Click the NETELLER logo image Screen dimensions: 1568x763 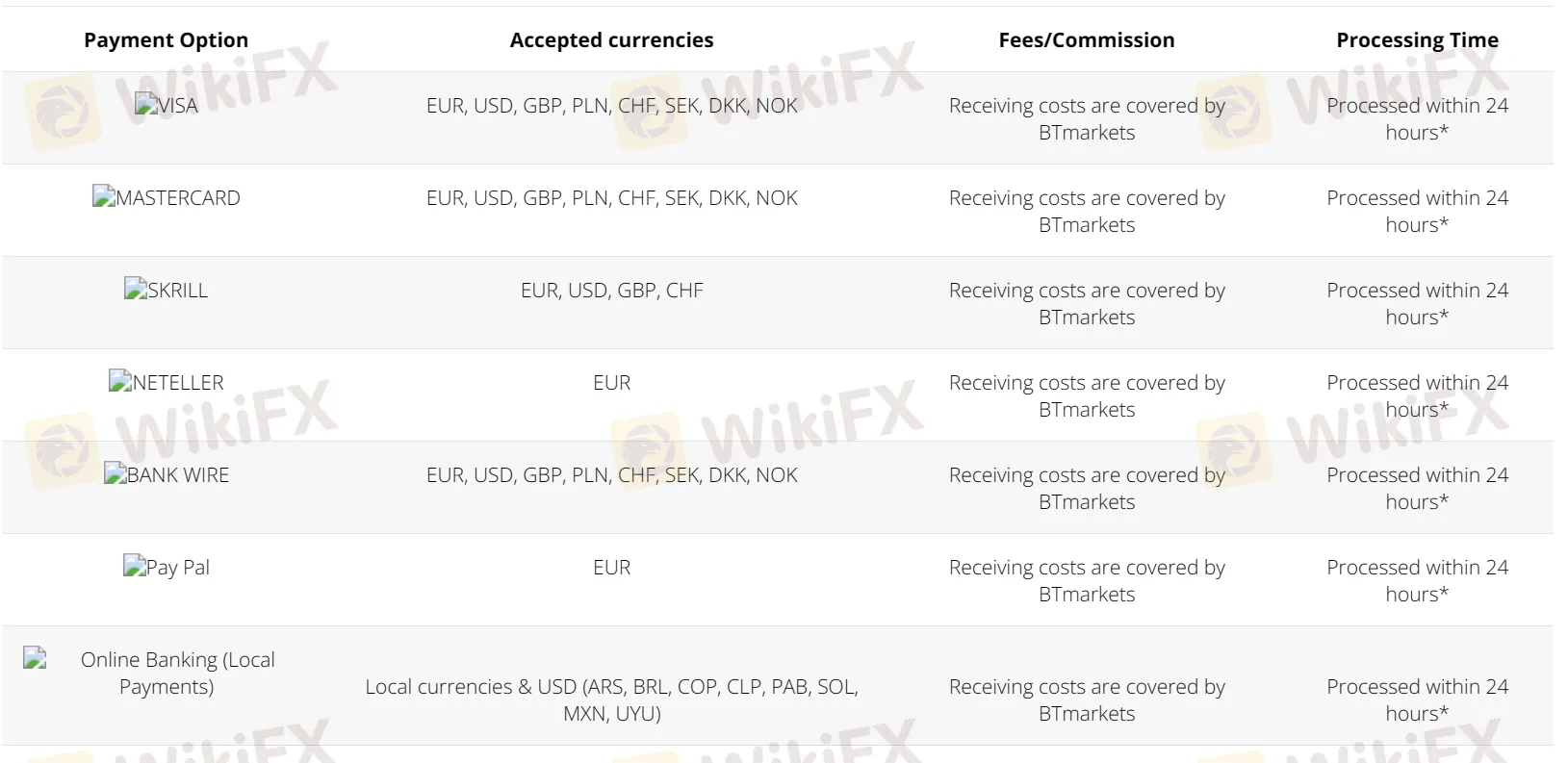pos(166,383)
